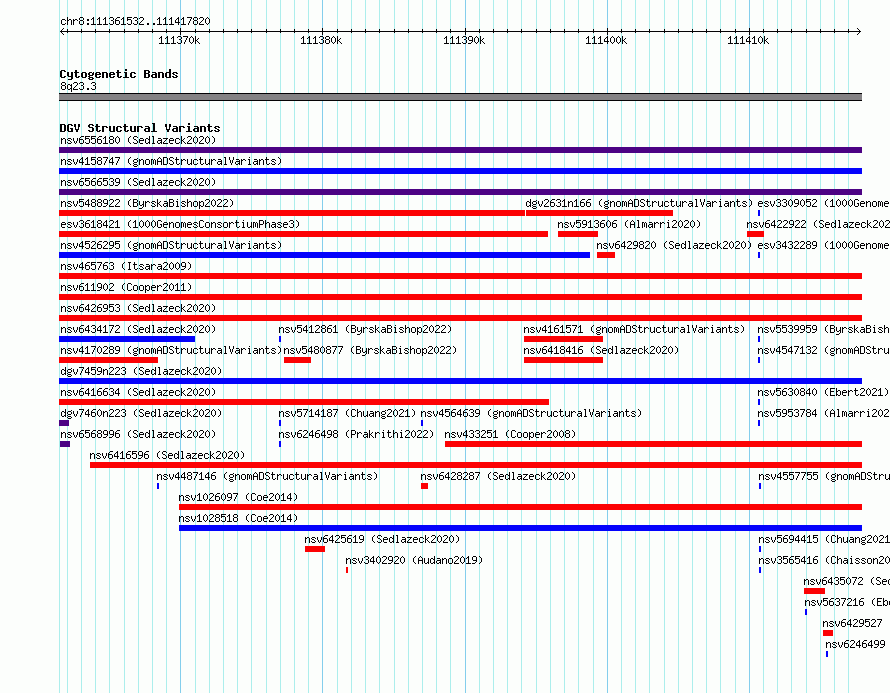890x693 pixels.
Task: Click the nsv5913606 (Almarri2020) label
Action: pos(629,224)
